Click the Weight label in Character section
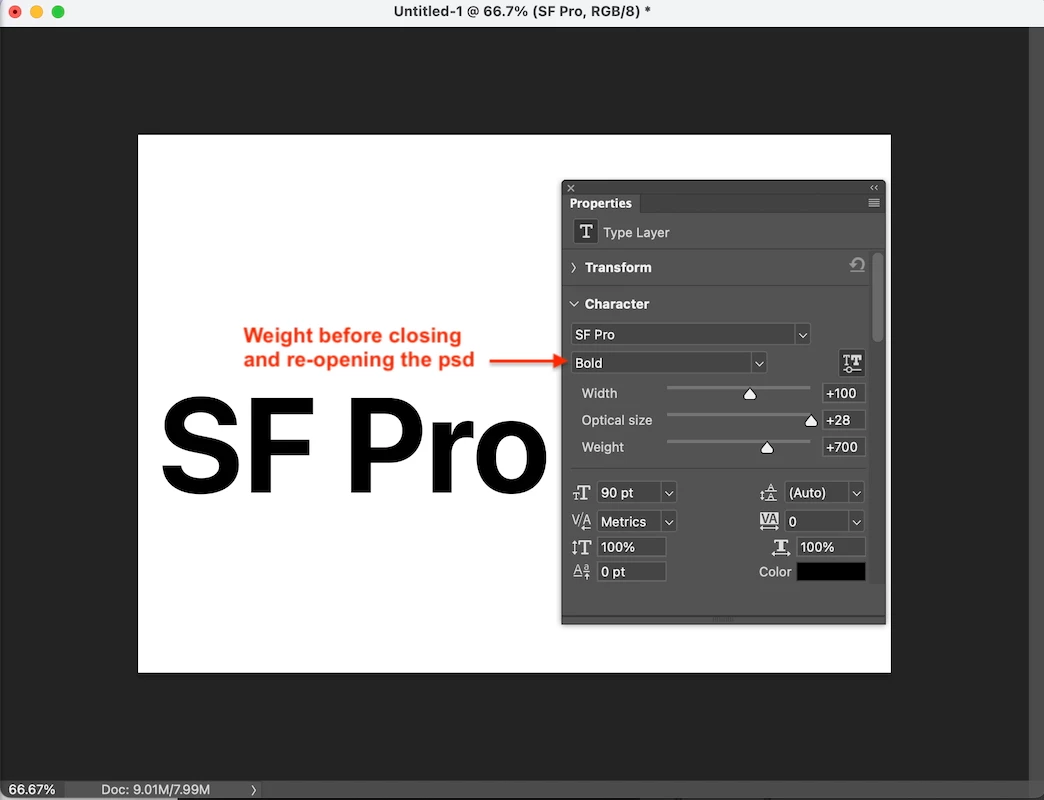 603,447
